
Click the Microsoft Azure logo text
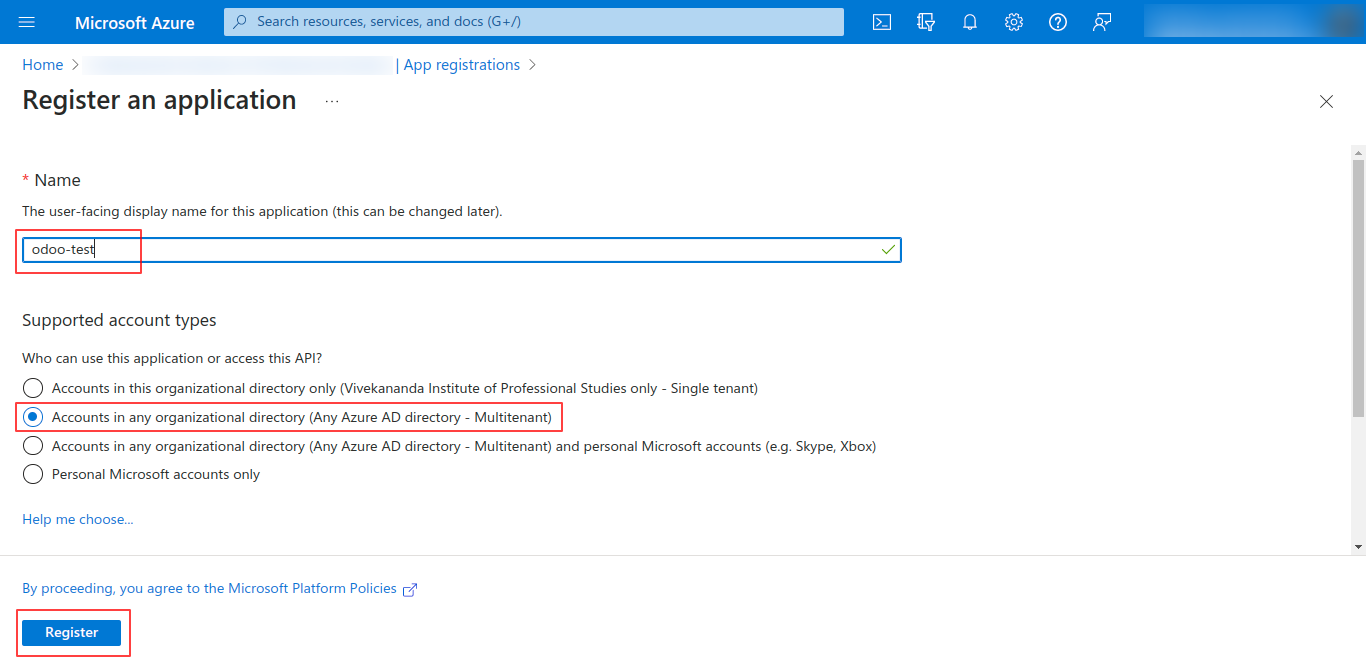click(x=135, y=22)
